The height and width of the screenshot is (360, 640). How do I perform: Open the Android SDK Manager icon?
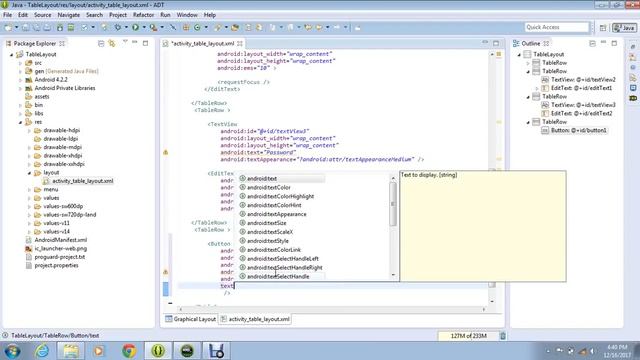60,27
